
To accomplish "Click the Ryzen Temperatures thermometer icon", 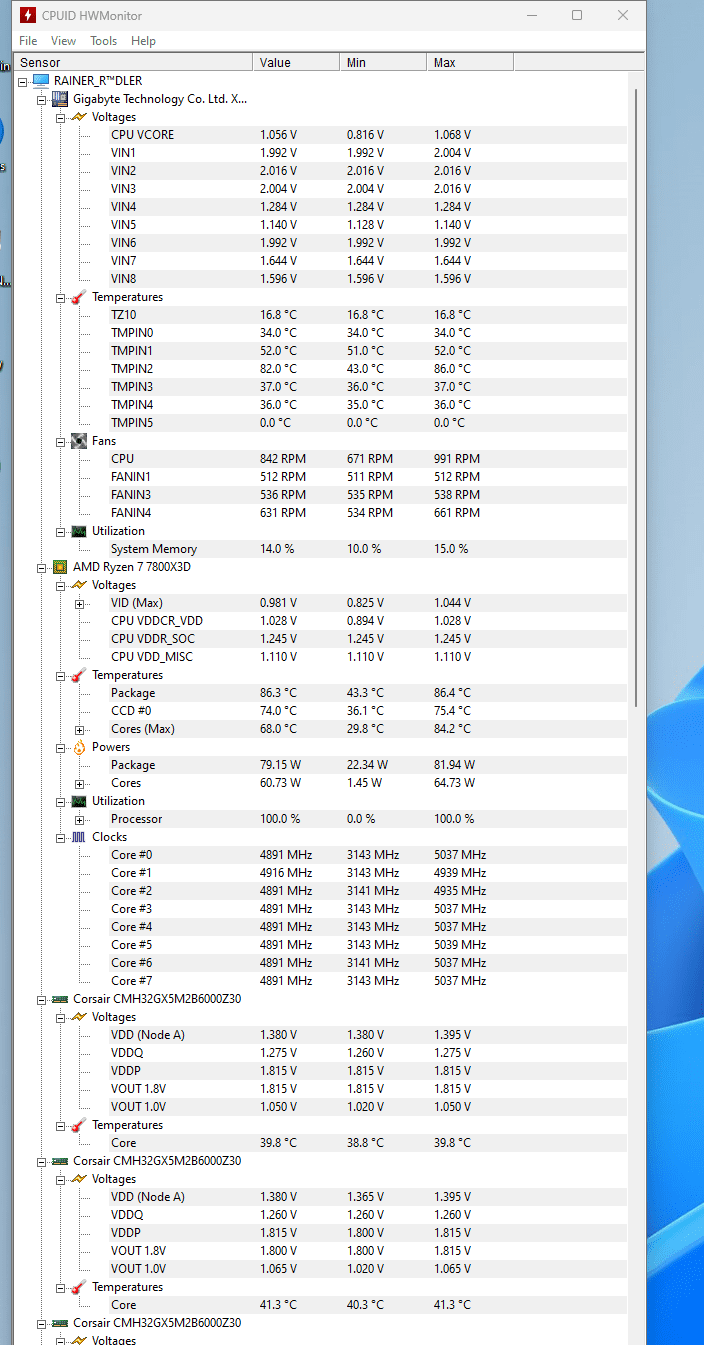I will point(78,675).
